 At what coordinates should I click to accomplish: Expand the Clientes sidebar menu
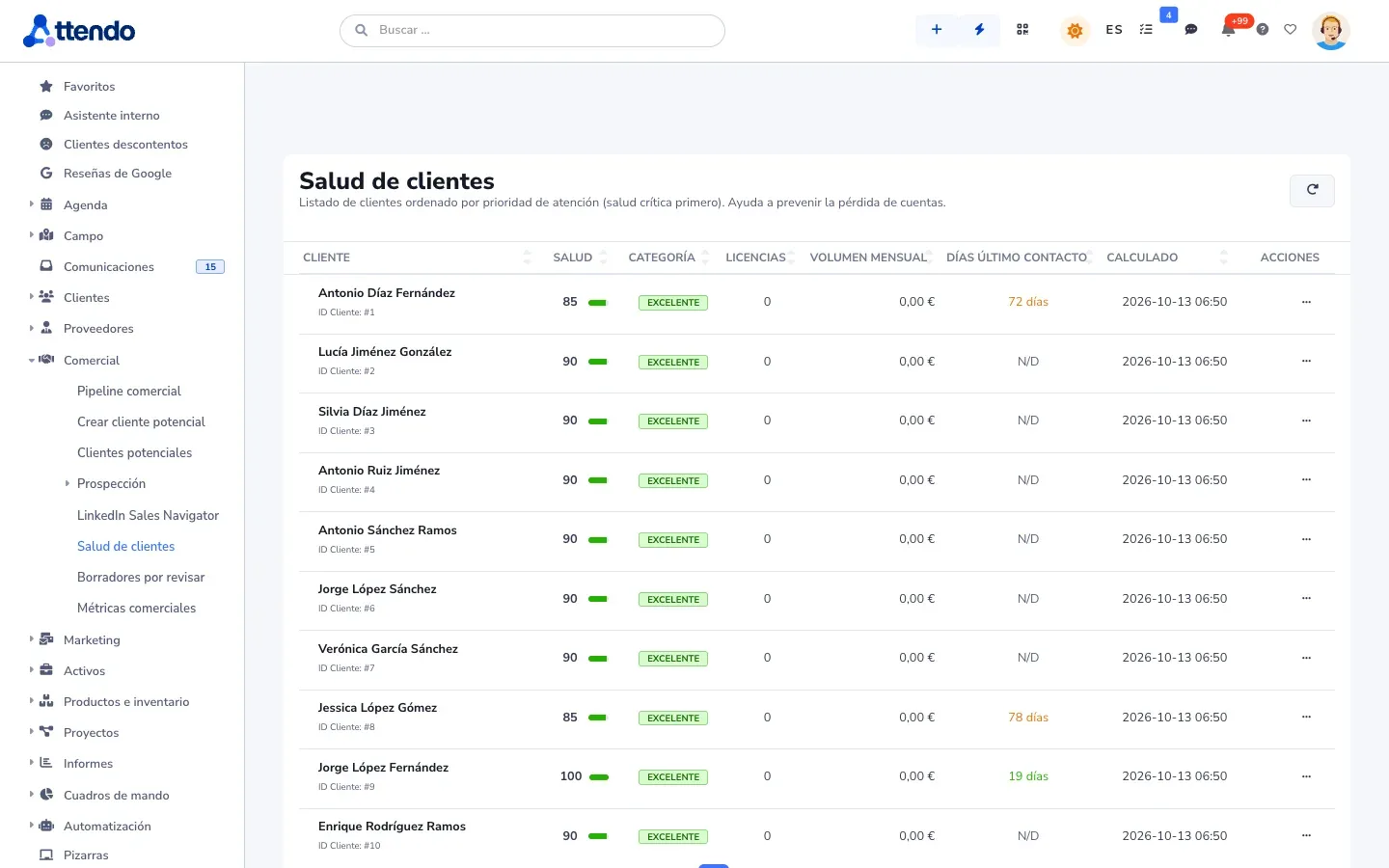click(86, 298)
